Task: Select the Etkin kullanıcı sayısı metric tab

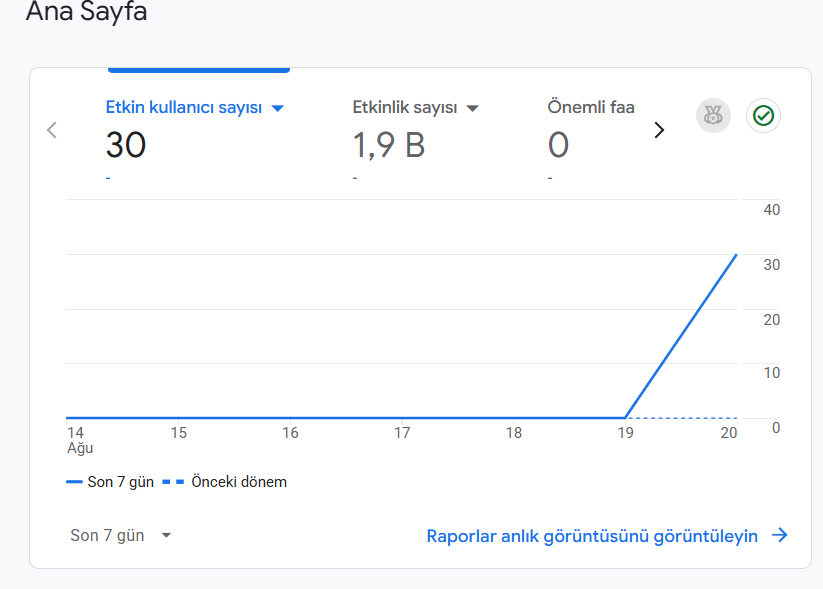Action: pyautogui.click(x=195, y=138)
